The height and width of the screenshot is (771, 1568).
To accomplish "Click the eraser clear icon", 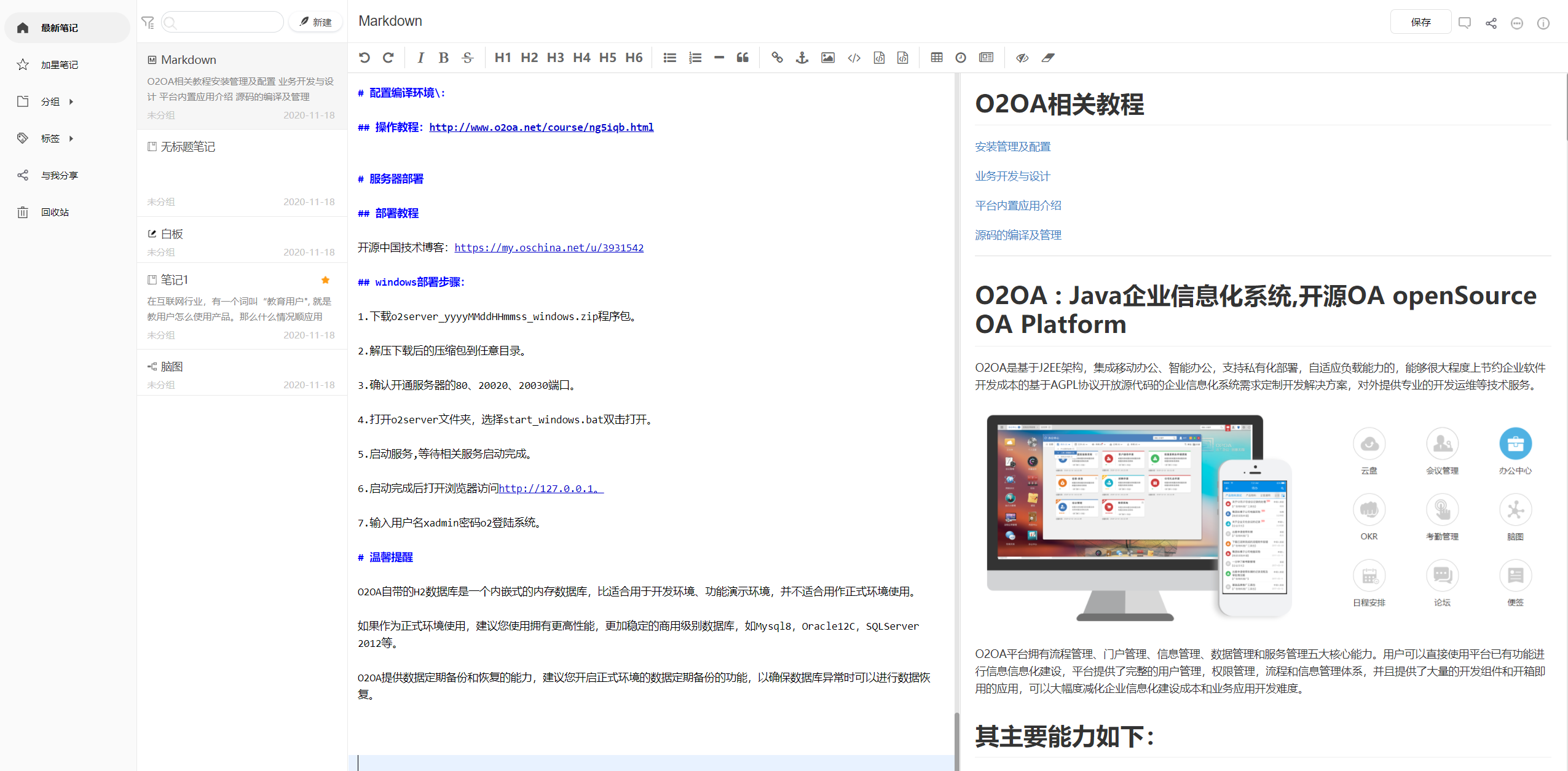I will (1047, 58).
